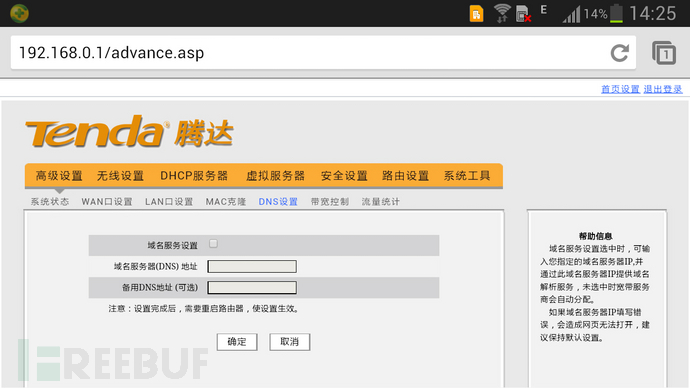Click the 确定 confirm button
Screen dimensions: 690x388
coord(237,342)
